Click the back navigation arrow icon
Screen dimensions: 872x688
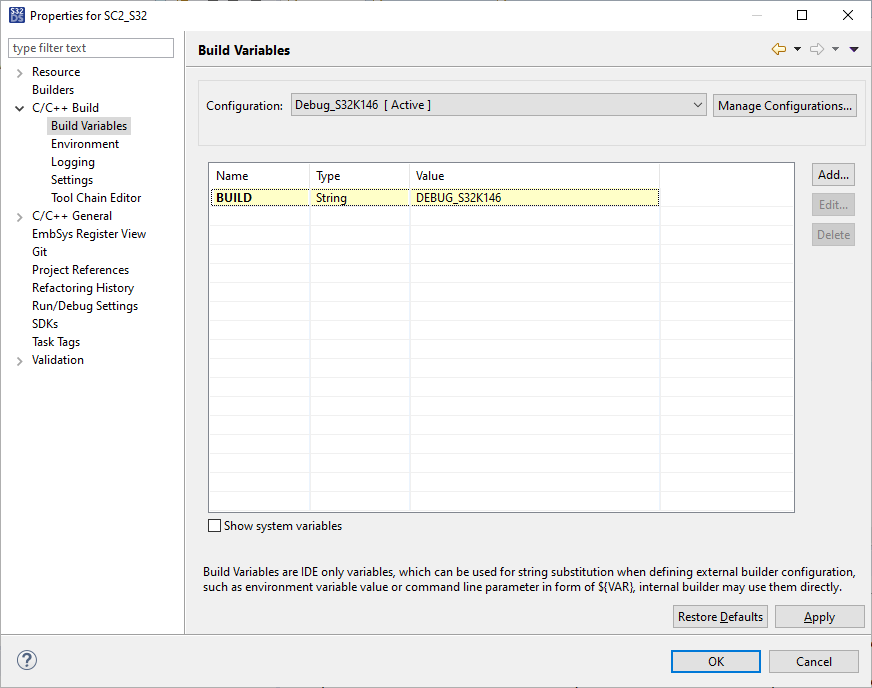(x=779, y=50)
